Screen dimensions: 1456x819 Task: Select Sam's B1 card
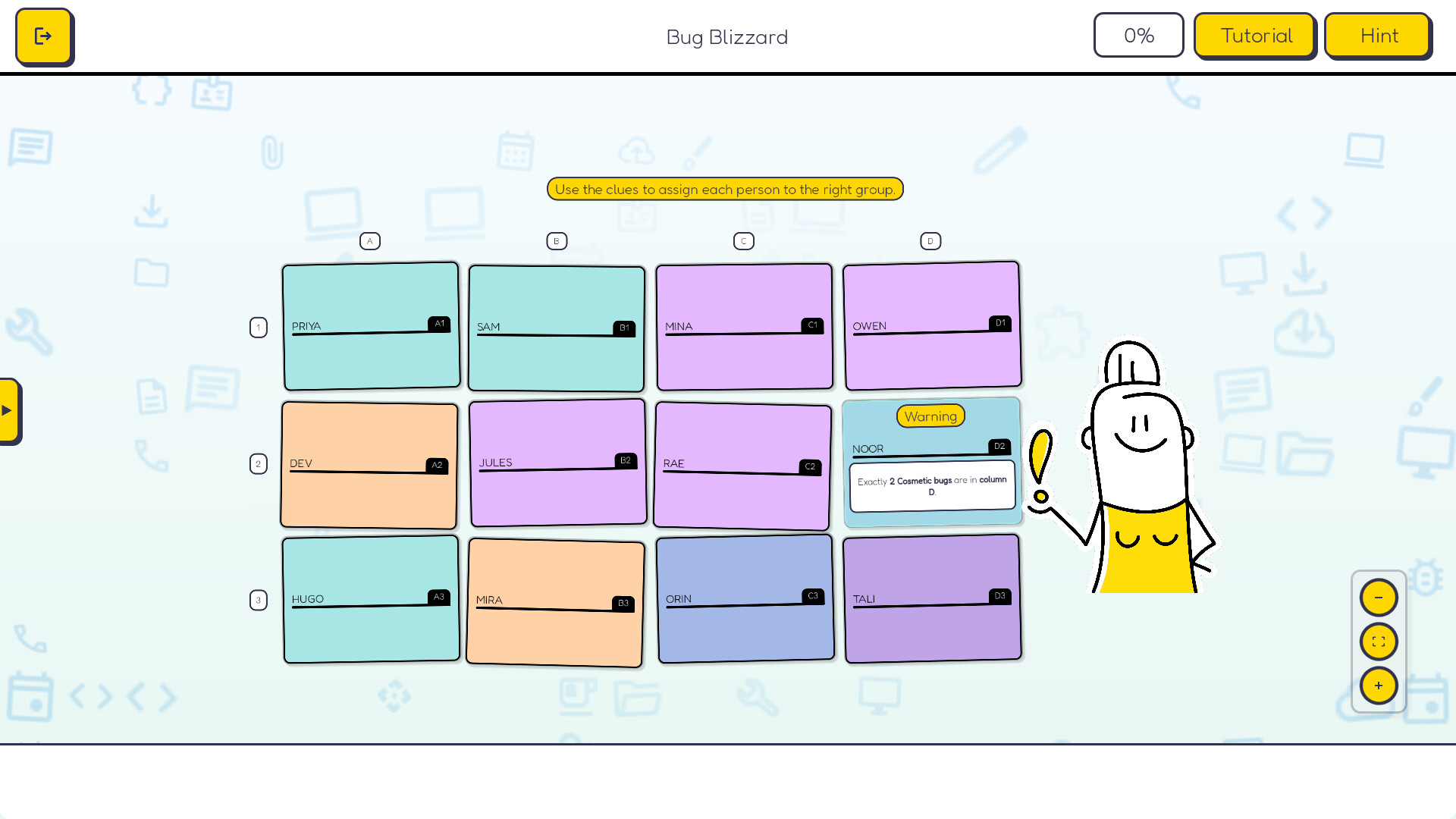point(556,328)
